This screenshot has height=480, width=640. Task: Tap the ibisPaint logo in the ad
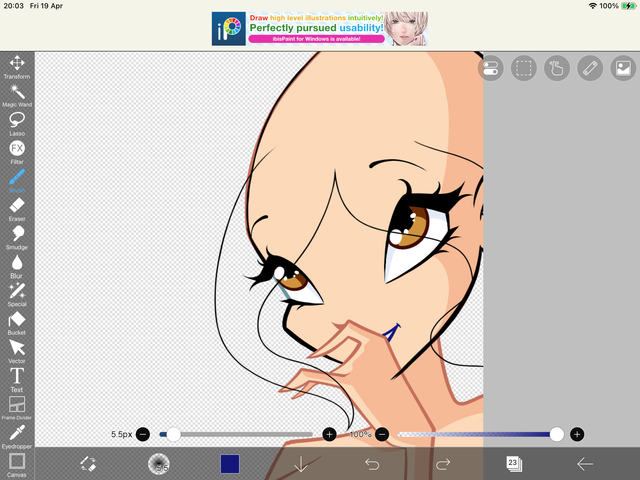(x=229, y=29)
